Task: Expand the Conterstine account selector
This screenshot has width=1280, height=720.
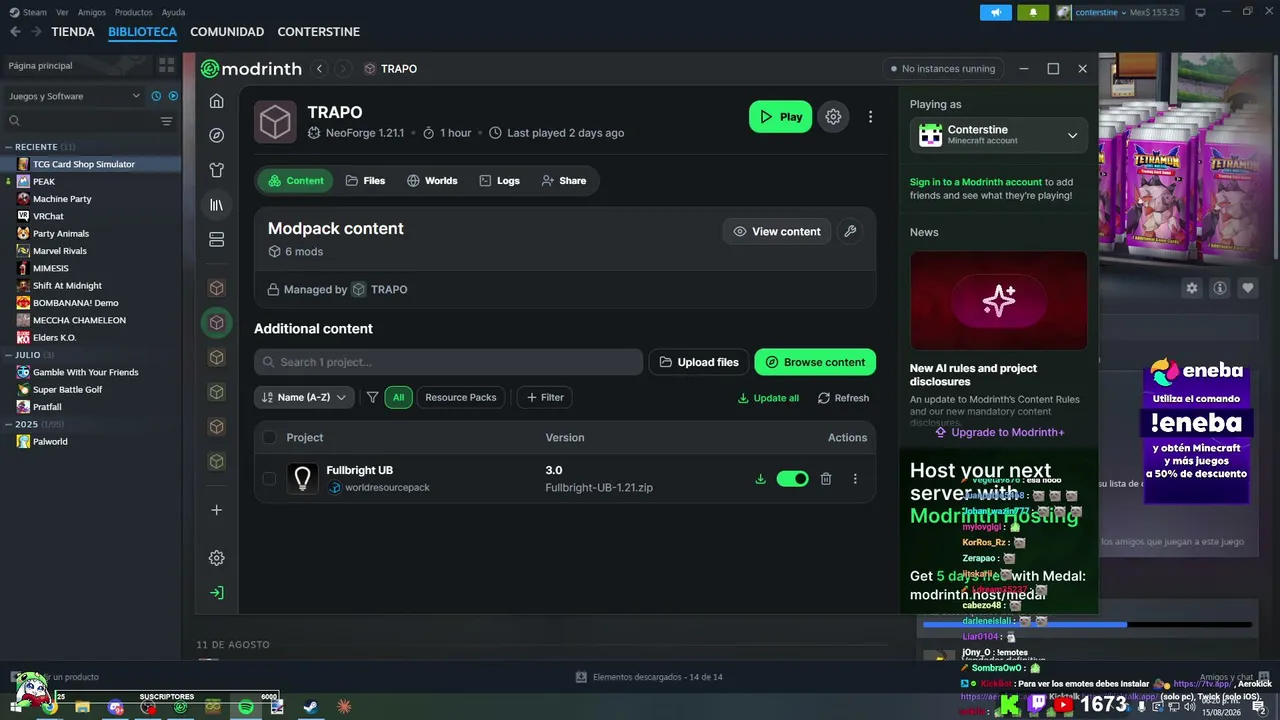Action: (x=999, y=136)
